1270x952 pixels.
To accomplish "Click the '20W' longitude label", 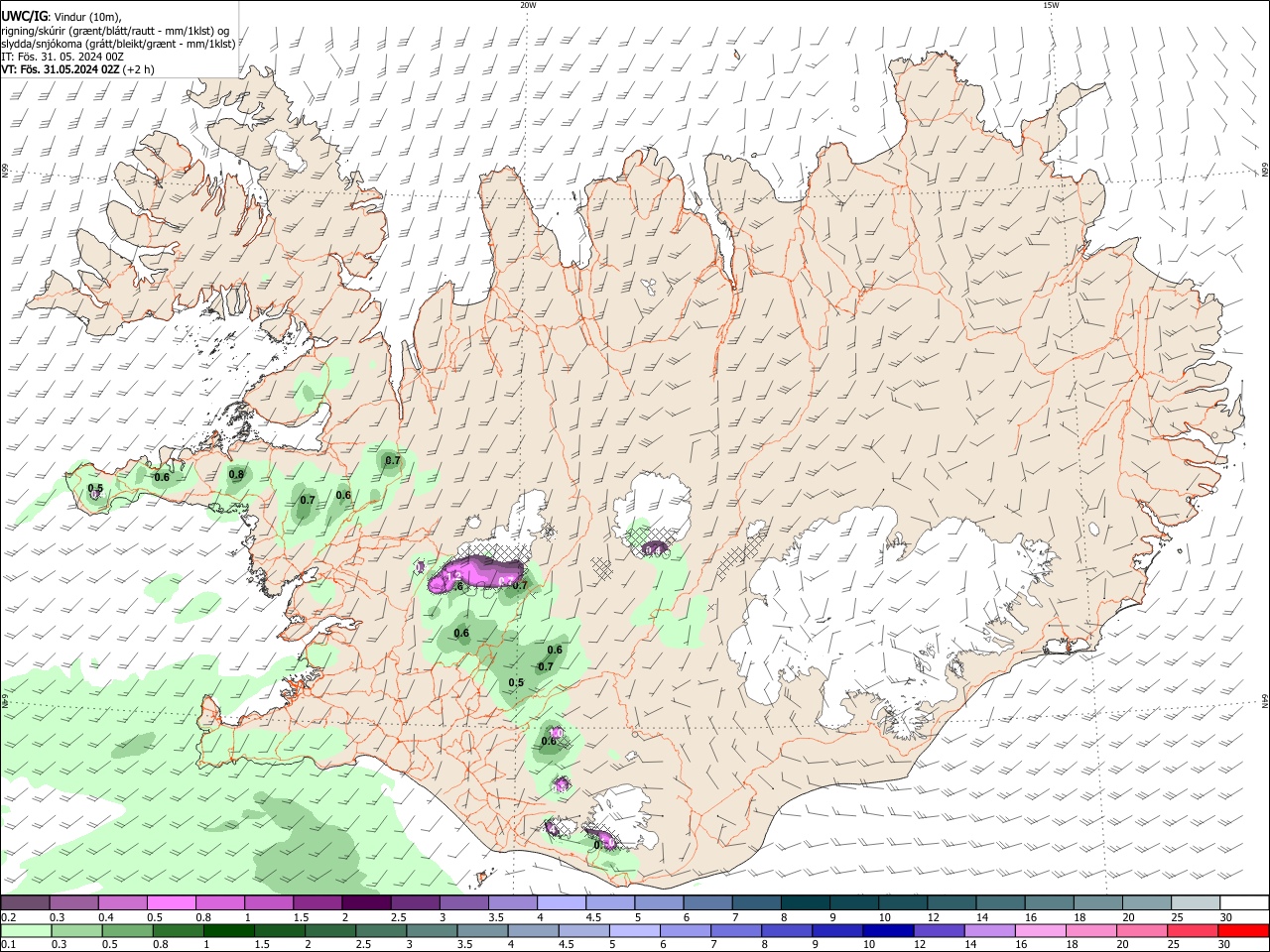I will point(528,5).
